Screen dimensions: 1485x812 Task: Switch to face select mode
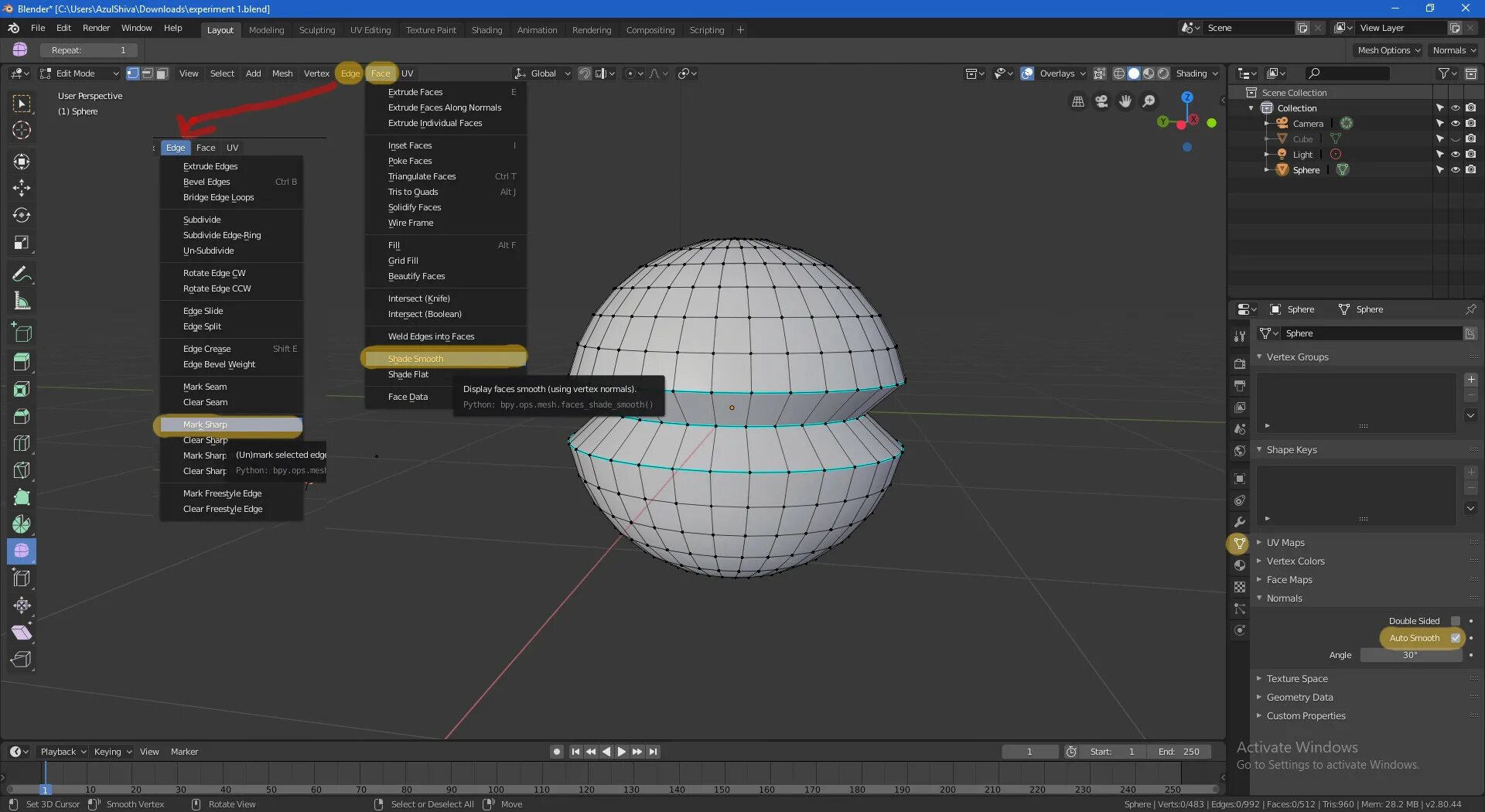coord(162,73)
